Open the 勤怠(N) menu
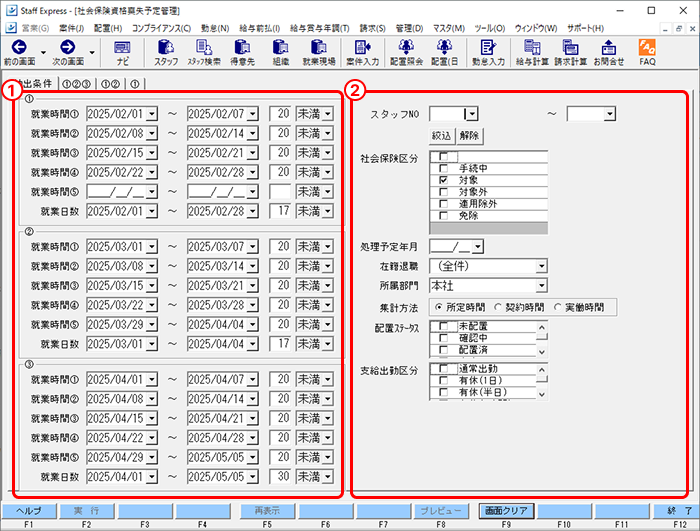 [x=215, y=28]
